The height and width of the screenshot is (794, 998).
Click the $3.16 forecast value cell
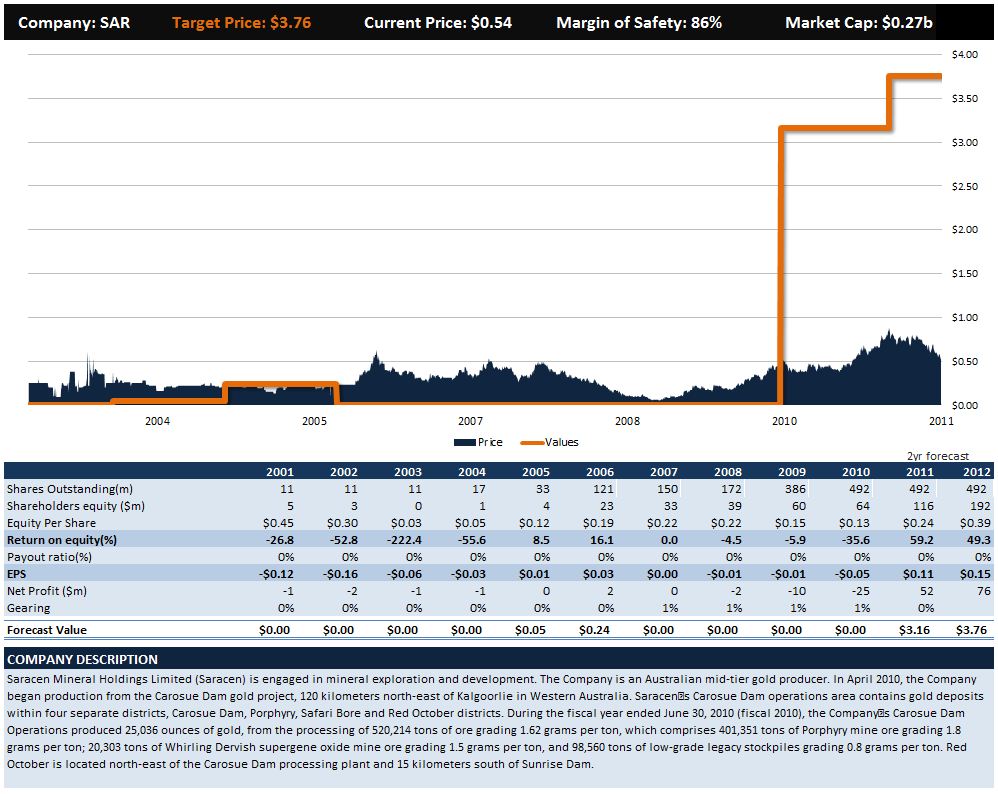(x=914, y=630)
